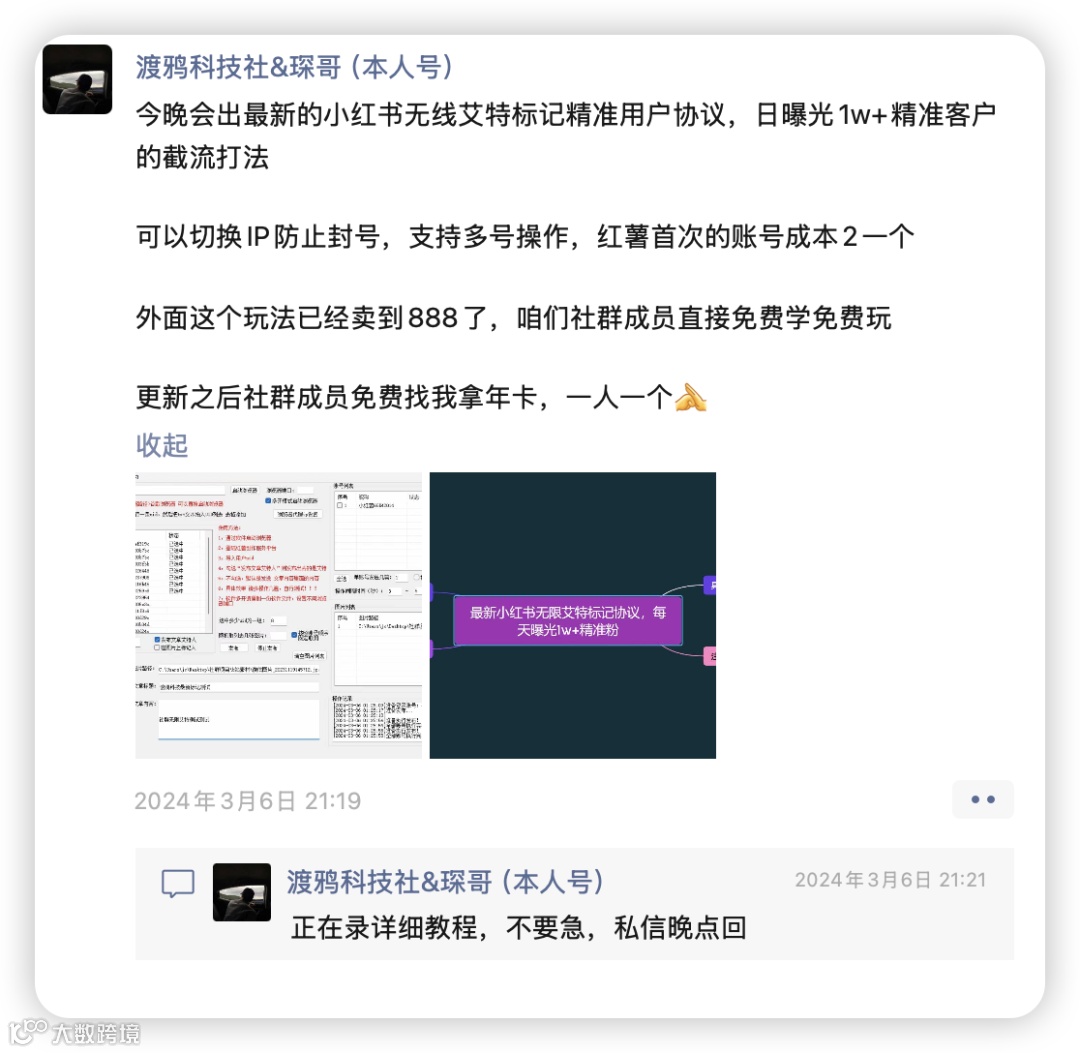
Task: Click the vertical scrollbar in the thumbnail's list
Action: [x=209, y=575]
